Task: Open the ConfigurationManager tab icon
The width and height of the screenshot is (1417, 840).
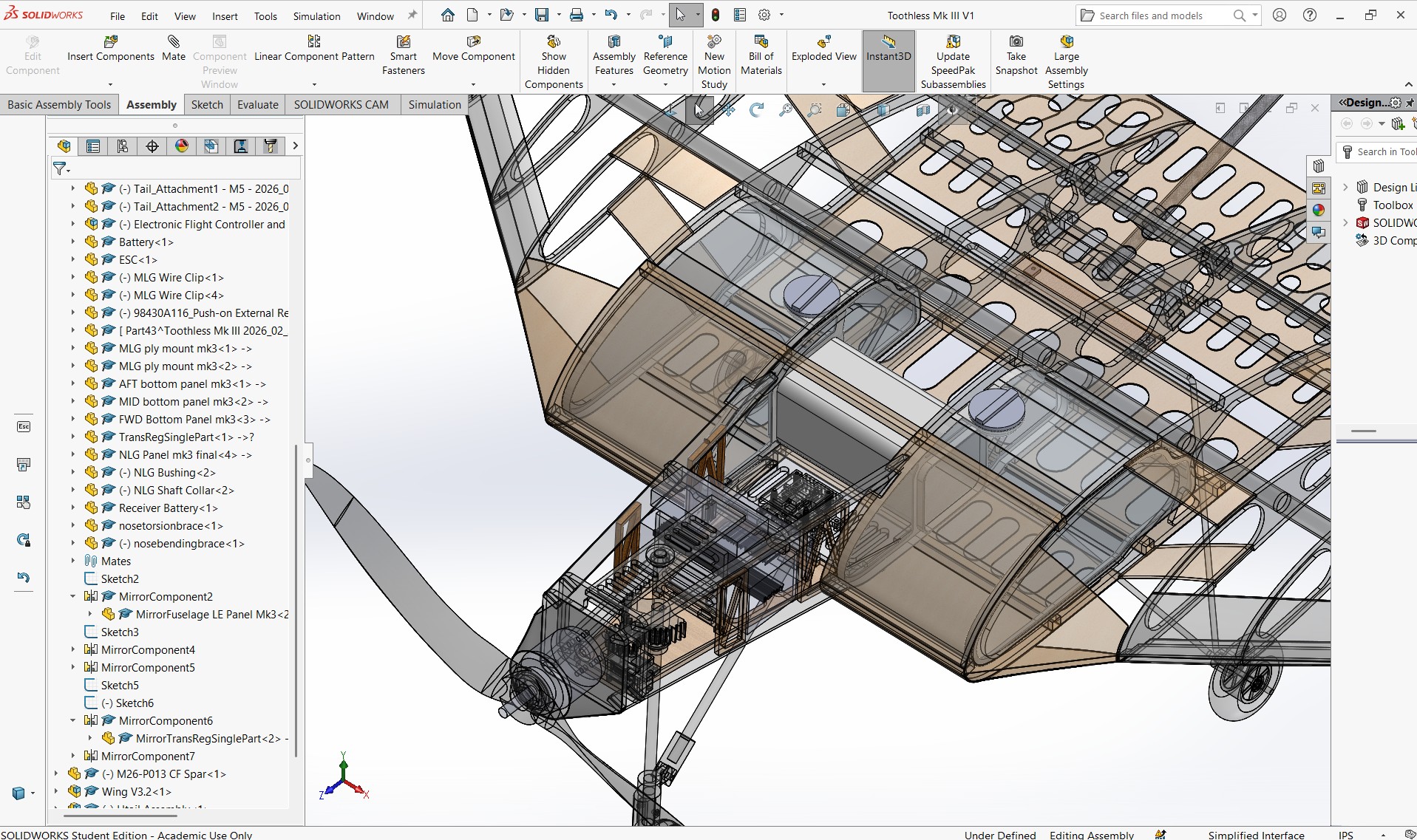Action: [x=123, y=146]
